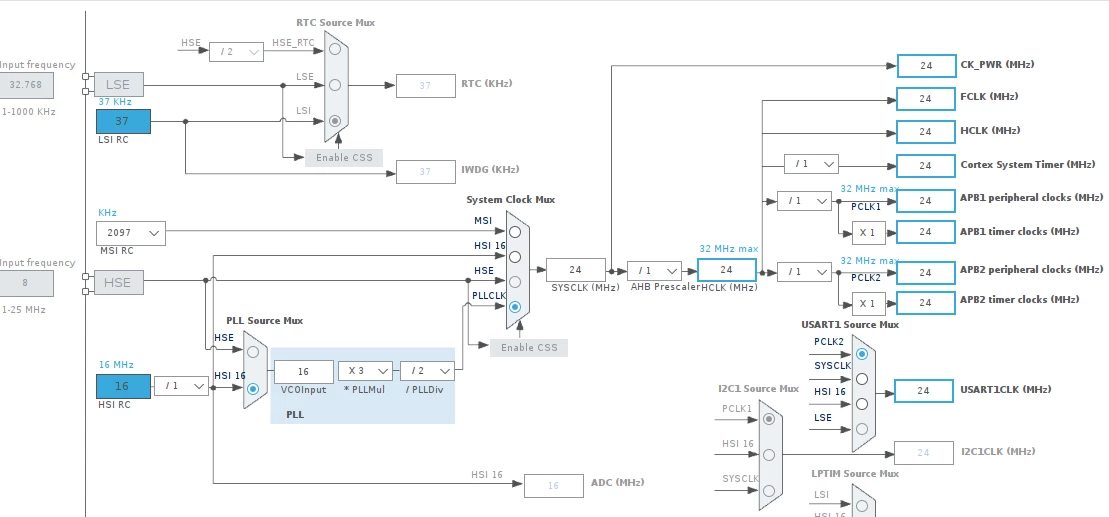Open the AHB Prescaler dropdown
Screen dimensions: 1109x517
(x=654, y=271)
